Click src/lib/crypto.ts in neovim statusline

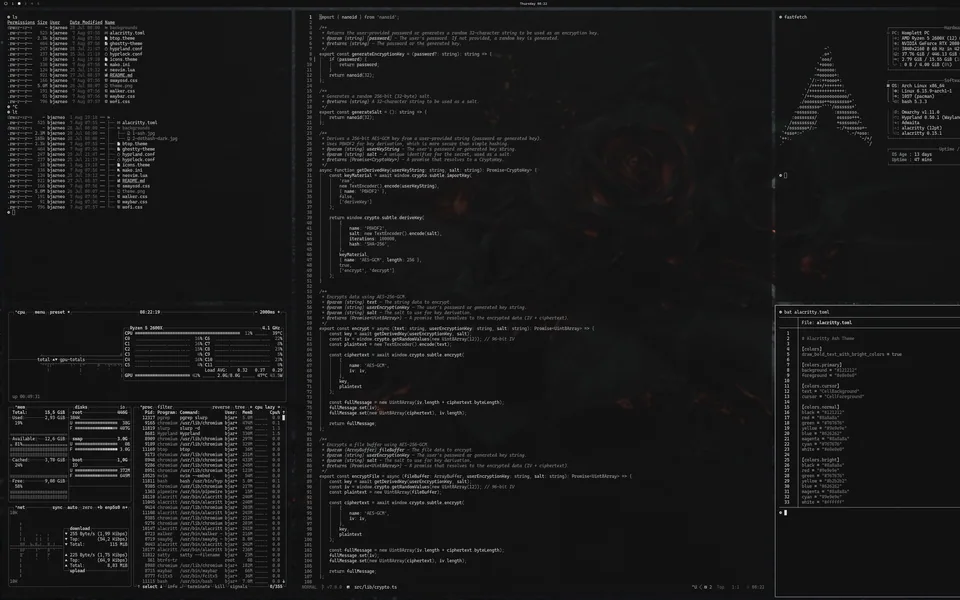click(375, 587)
